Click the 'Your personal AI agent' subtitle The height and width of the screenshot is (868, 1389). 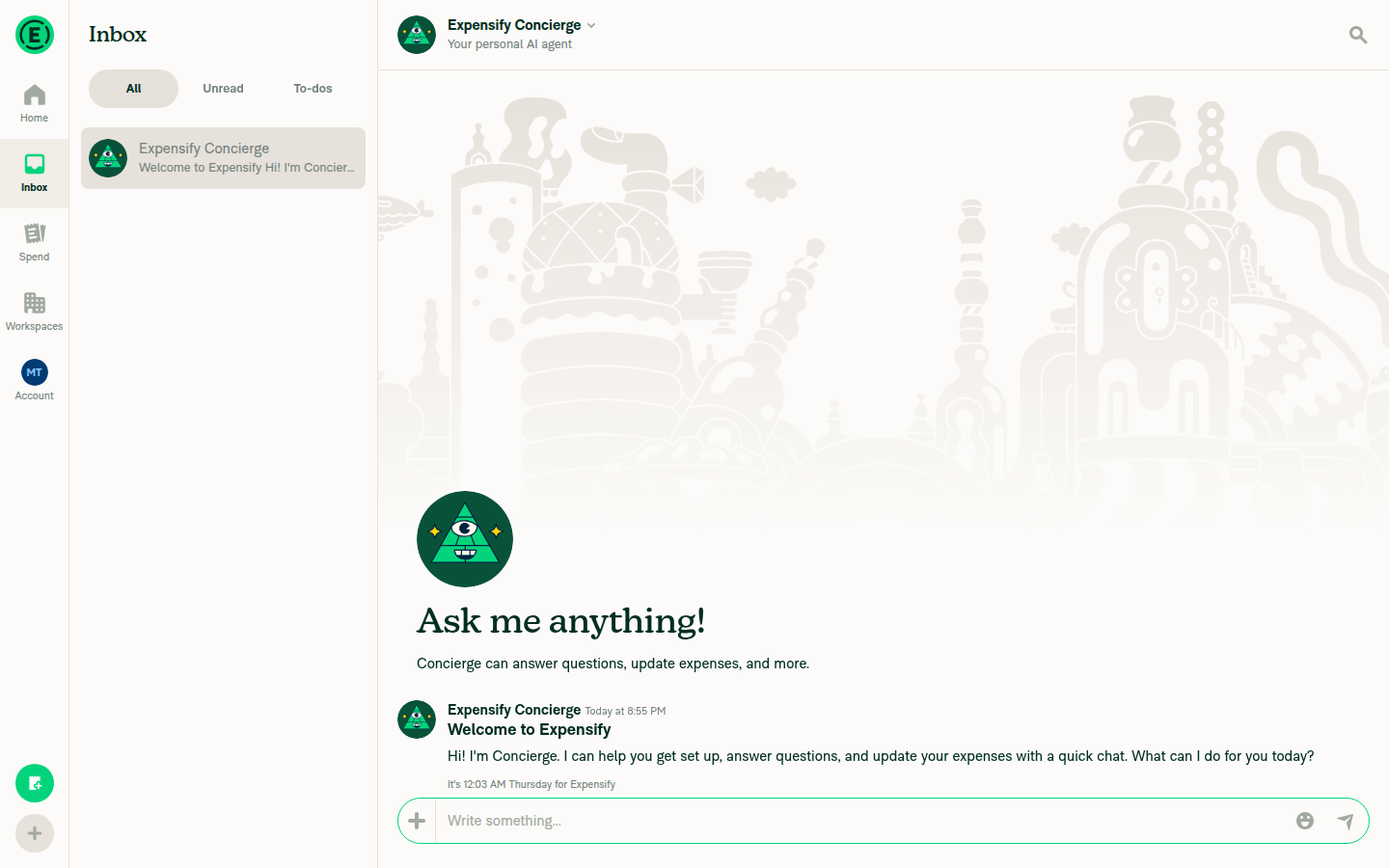[509, 44]
